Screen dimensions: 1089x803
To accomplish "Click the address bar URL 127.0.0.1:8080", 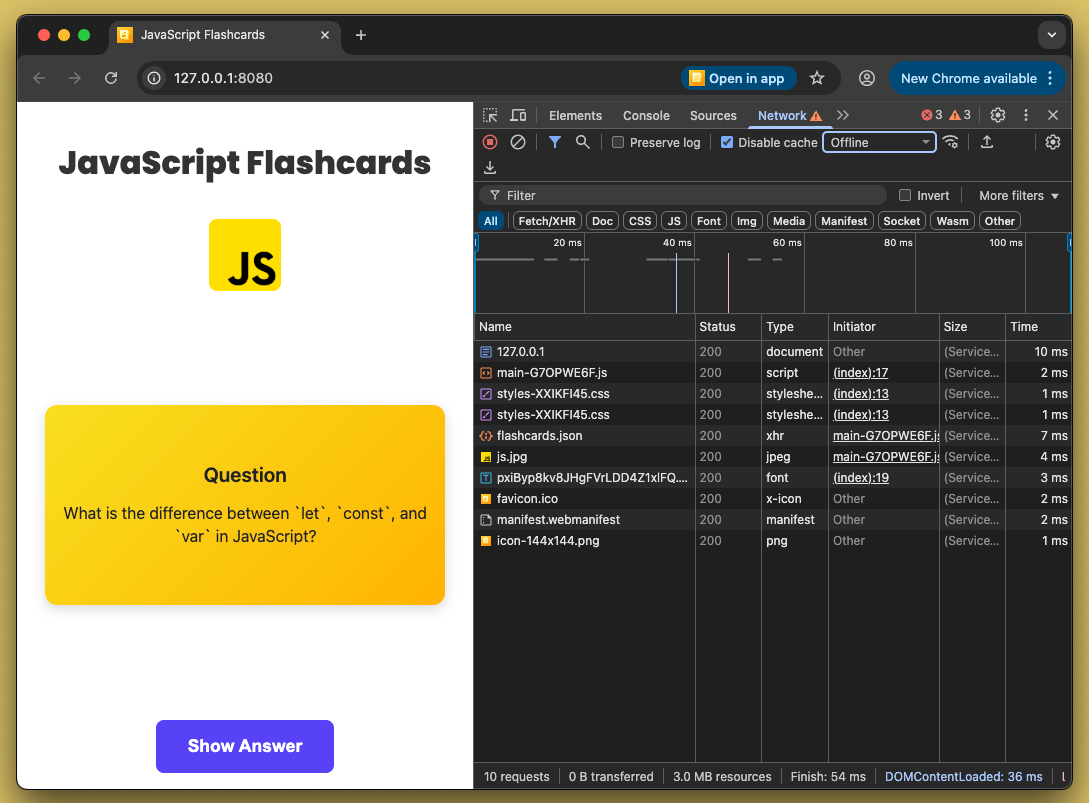I will point(223,78).
